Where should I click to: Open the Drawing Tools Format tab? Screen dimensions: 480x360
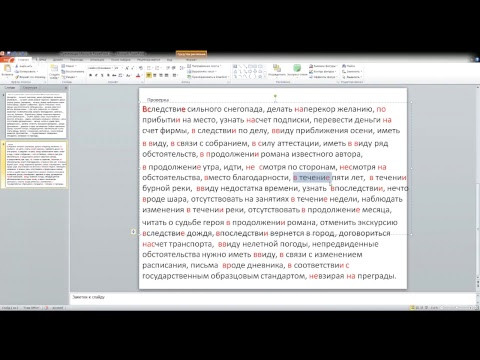coord(191,60)
